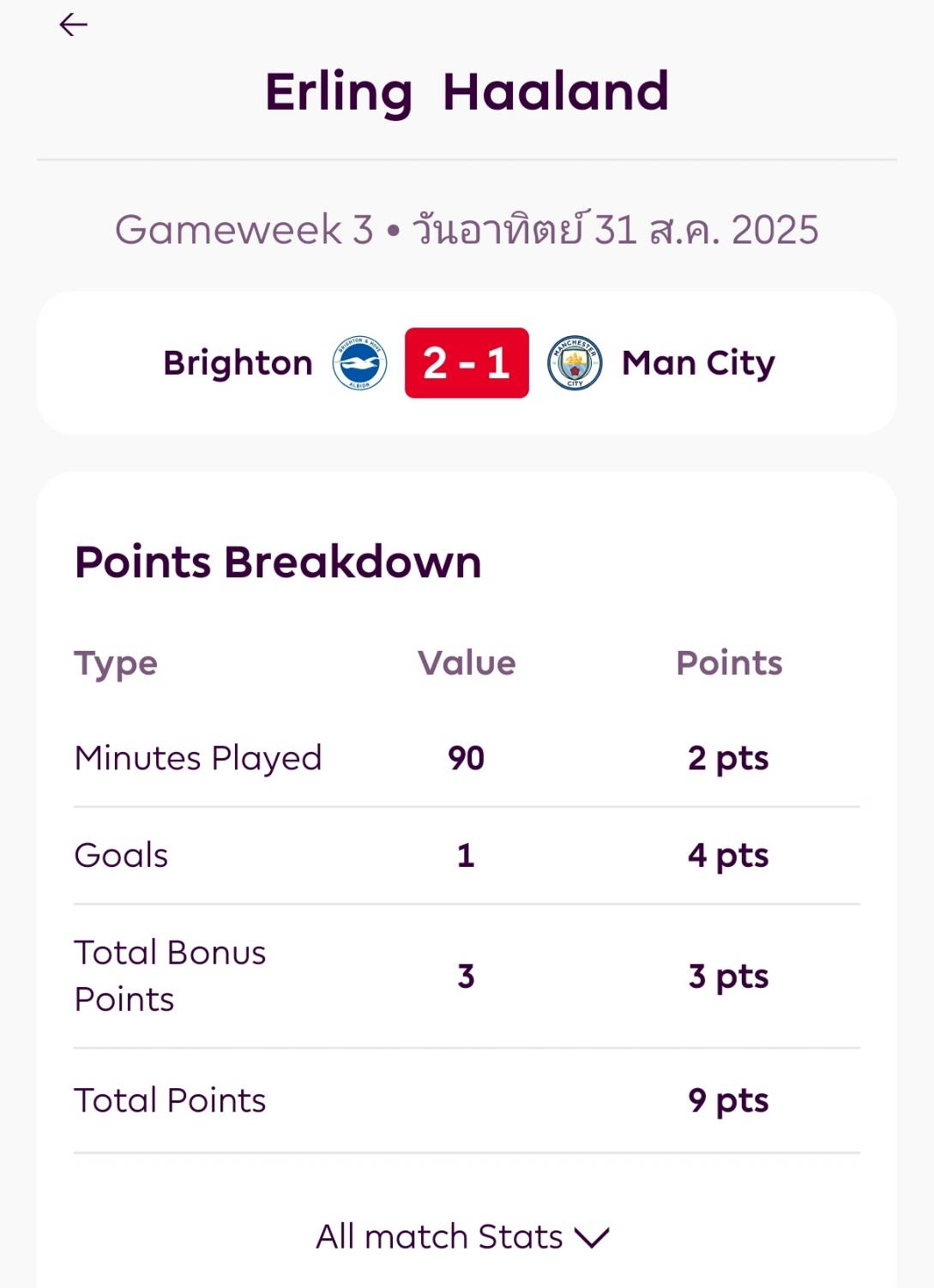Tap the 9 pts total value

click(x=728, y=1101)
